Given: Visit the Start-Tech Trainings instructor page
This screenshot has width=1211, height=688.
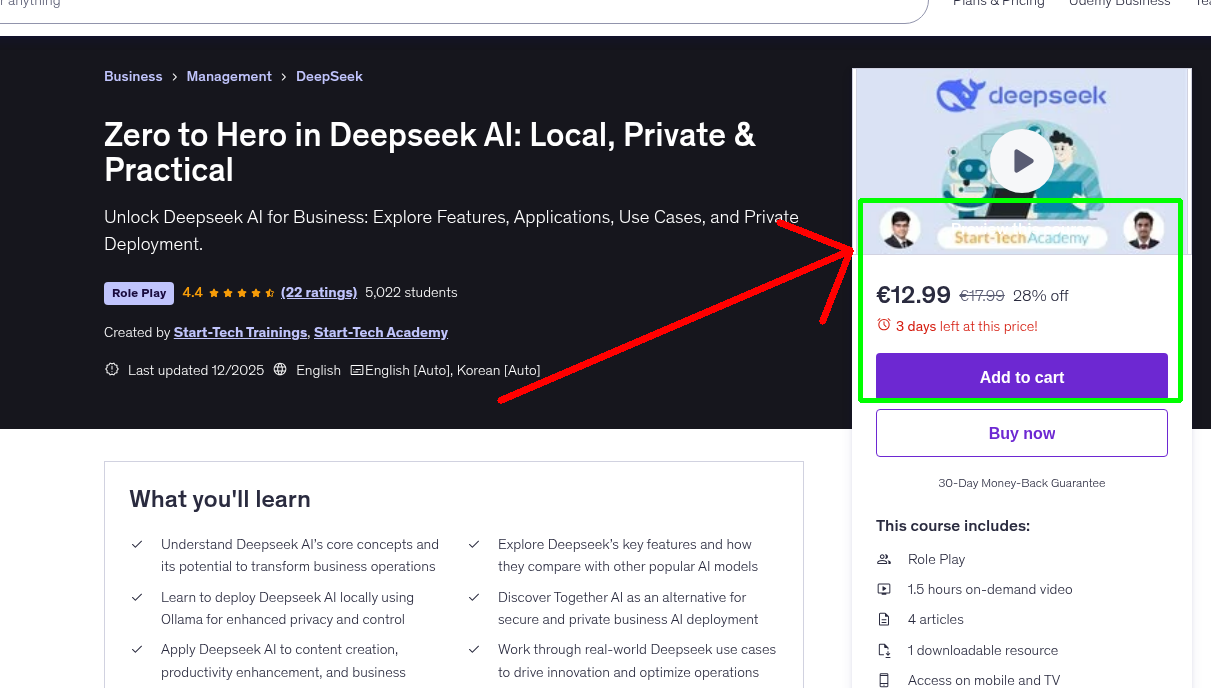Looking at the screenshot, I should [x=240, y=332].
